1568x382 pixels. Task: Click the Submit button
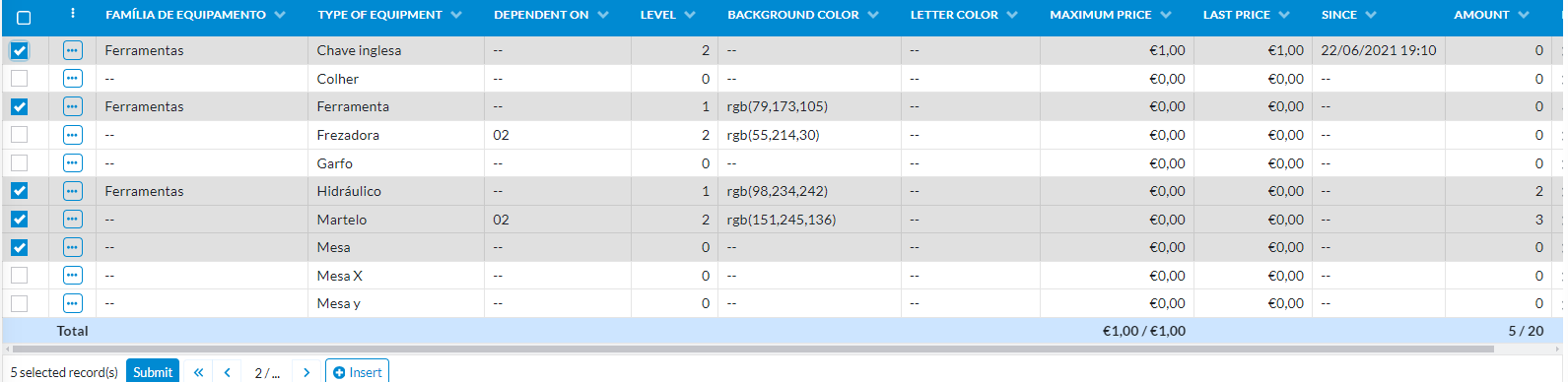tap(153, 371)
